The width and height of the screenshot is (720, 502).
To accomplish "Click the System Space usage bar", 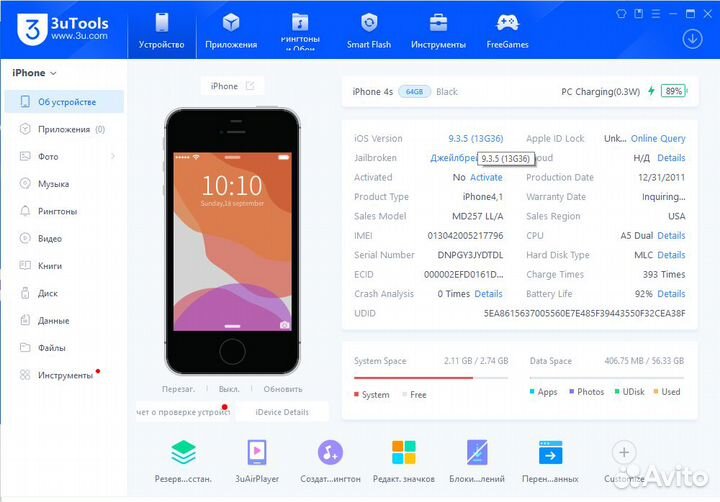I will tap(431, 378).
